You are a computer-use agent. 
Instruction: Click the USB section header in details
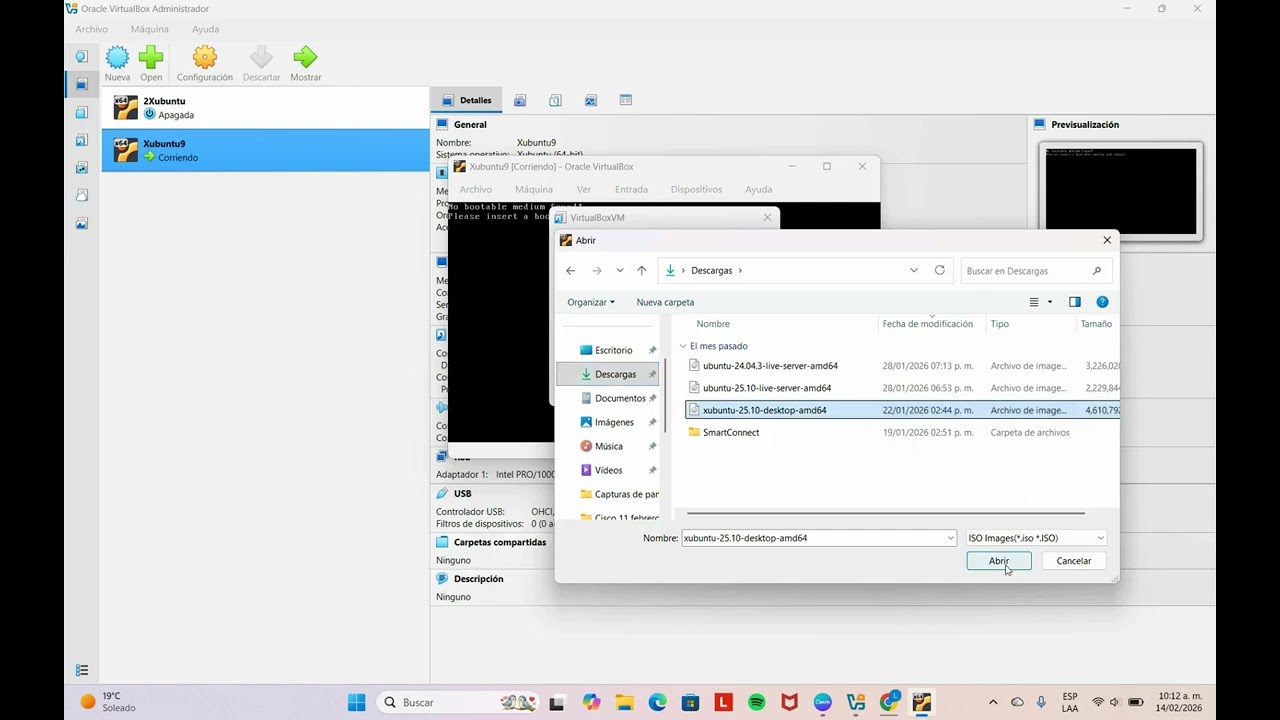462,493
